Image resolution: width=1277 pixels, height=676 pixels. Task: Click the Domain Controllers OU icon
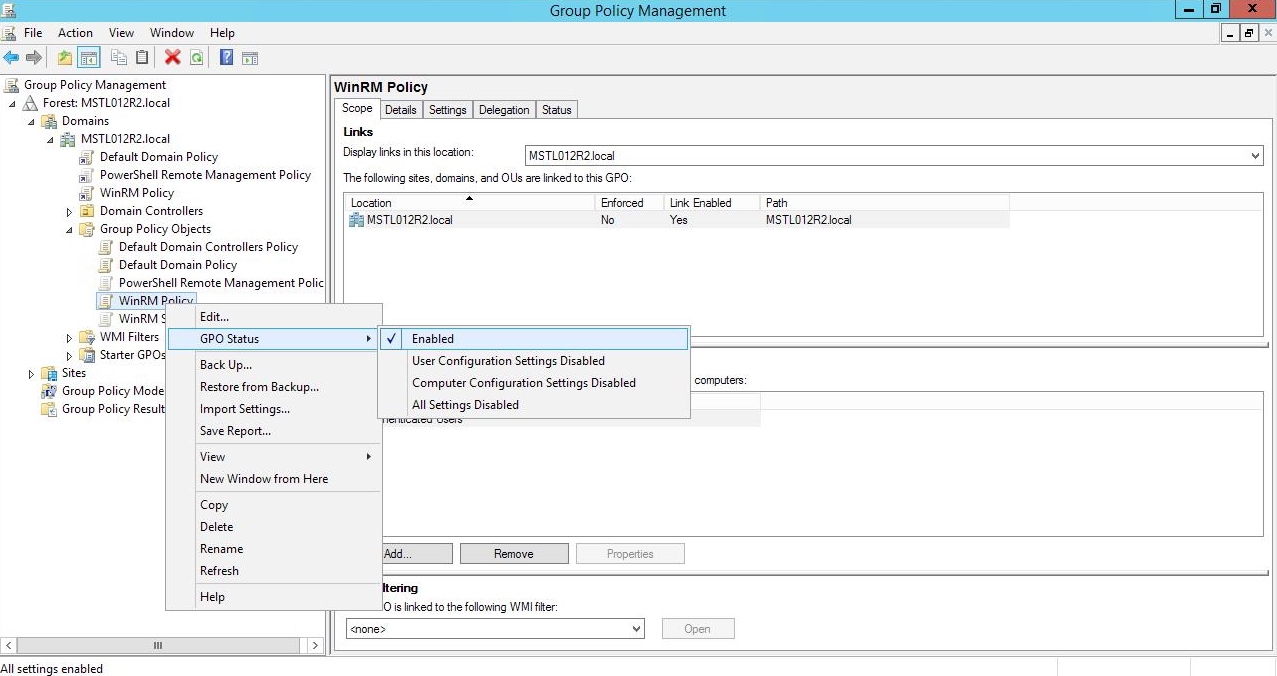87,211
